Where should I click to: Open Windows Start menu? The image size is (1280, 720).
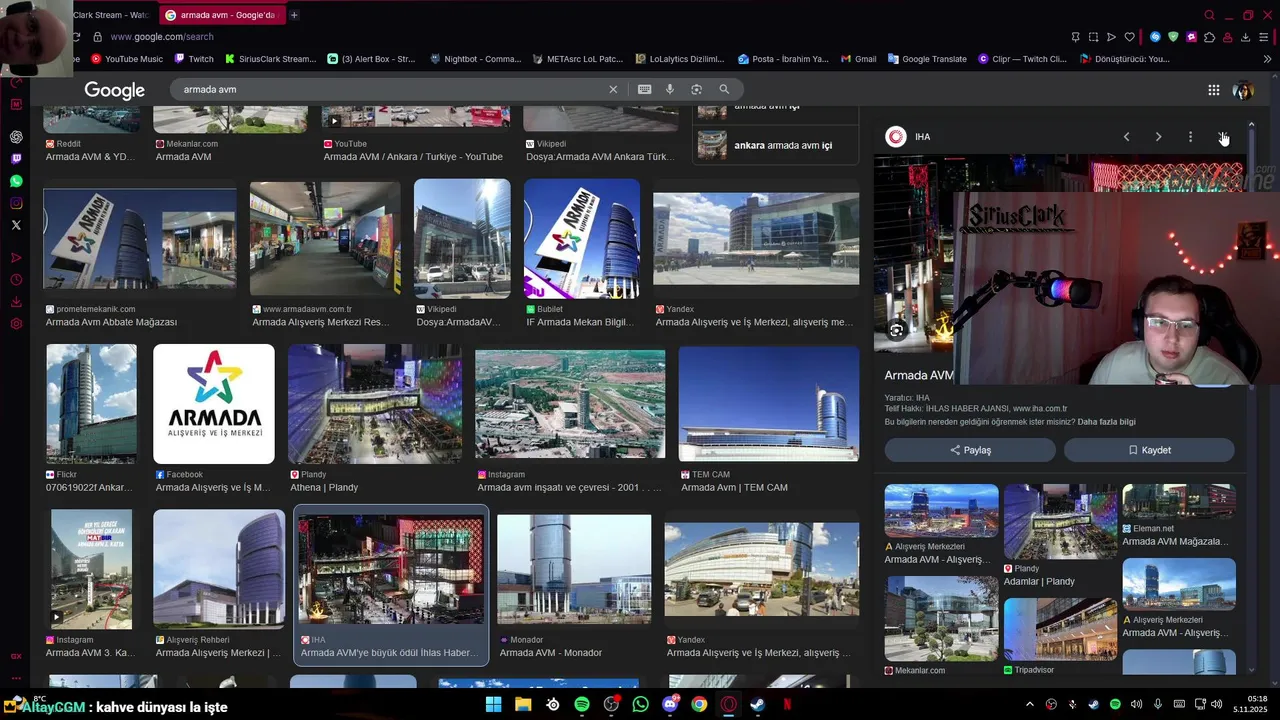click(x=493, y=704)
